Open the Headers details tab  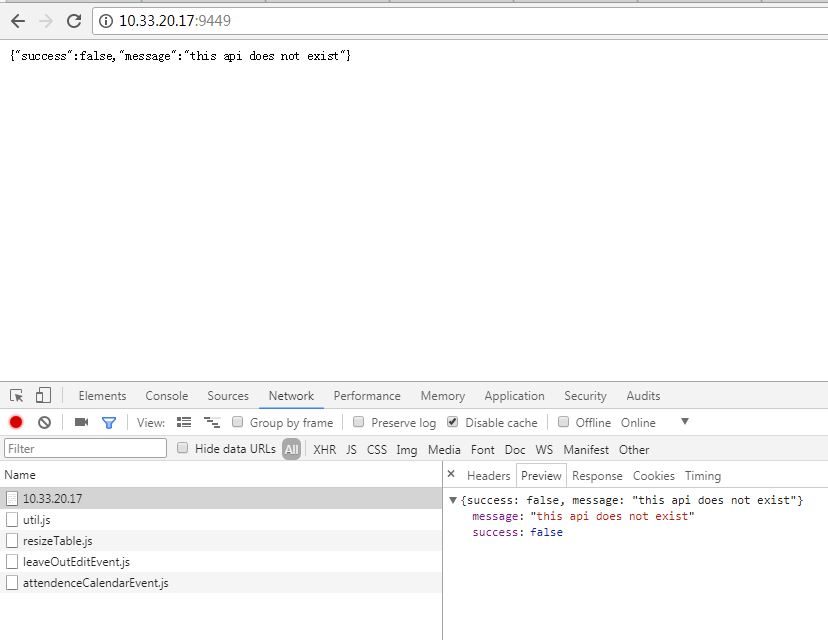pyautogui.click(x=489, y=476)
